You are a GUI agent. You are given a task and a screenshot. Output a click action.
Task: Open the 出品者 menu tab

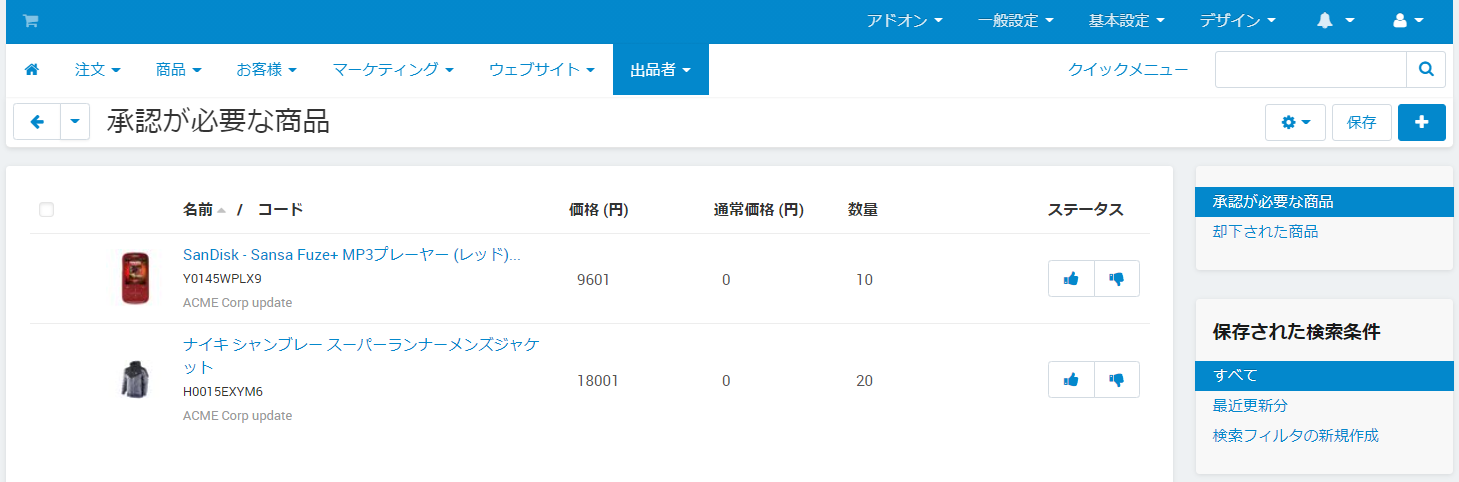coord(660,70)
